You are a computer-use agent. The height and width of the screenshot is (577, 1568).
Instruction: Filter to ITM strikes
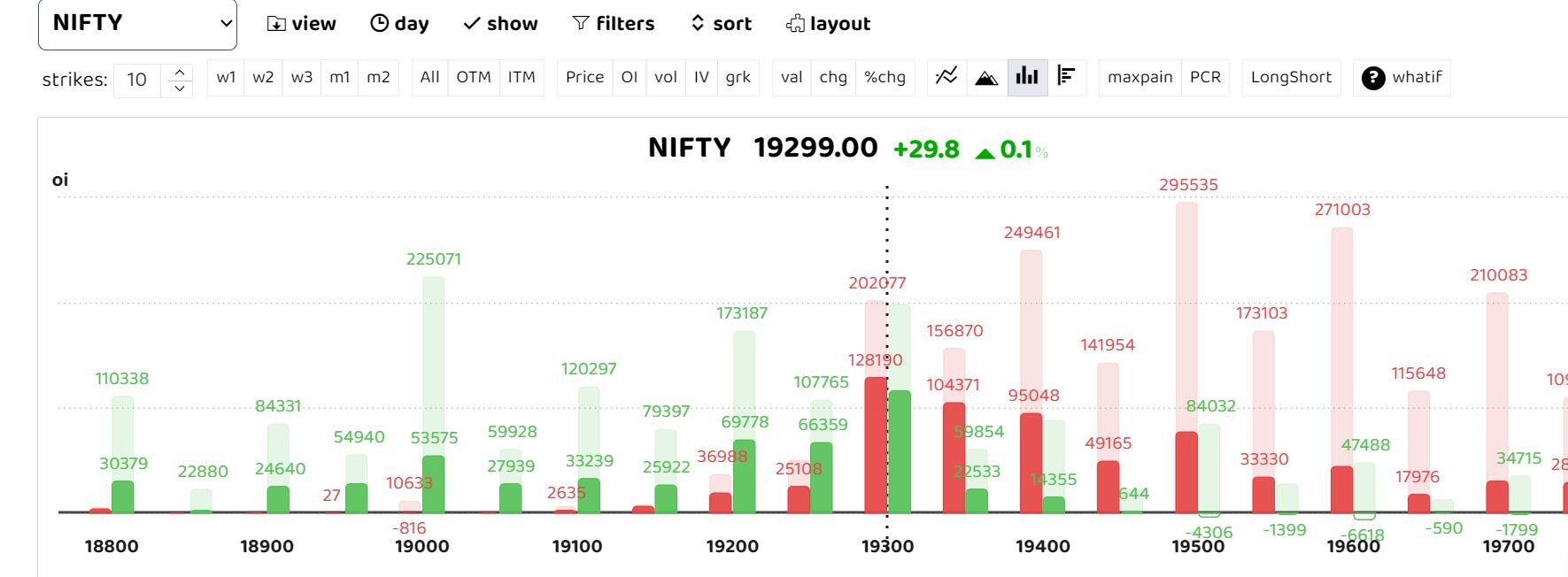point(521,77)
